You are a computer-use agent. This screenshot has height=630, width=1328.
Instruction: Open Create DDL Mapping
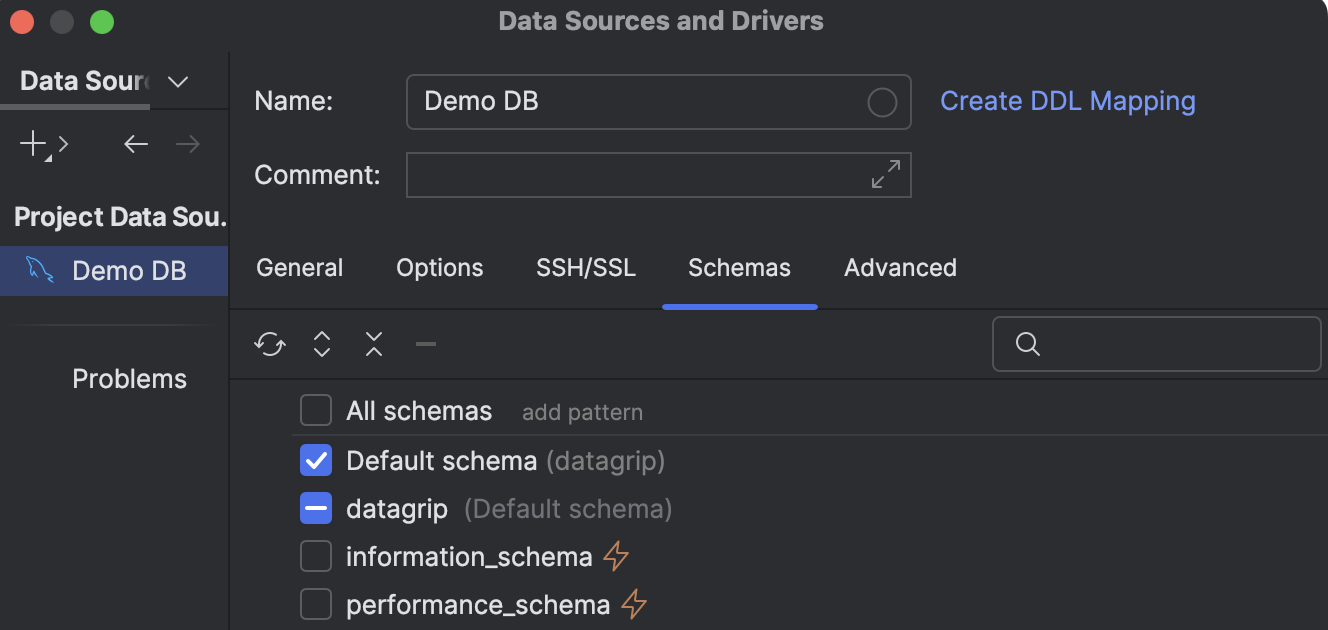pos(1067,100)
